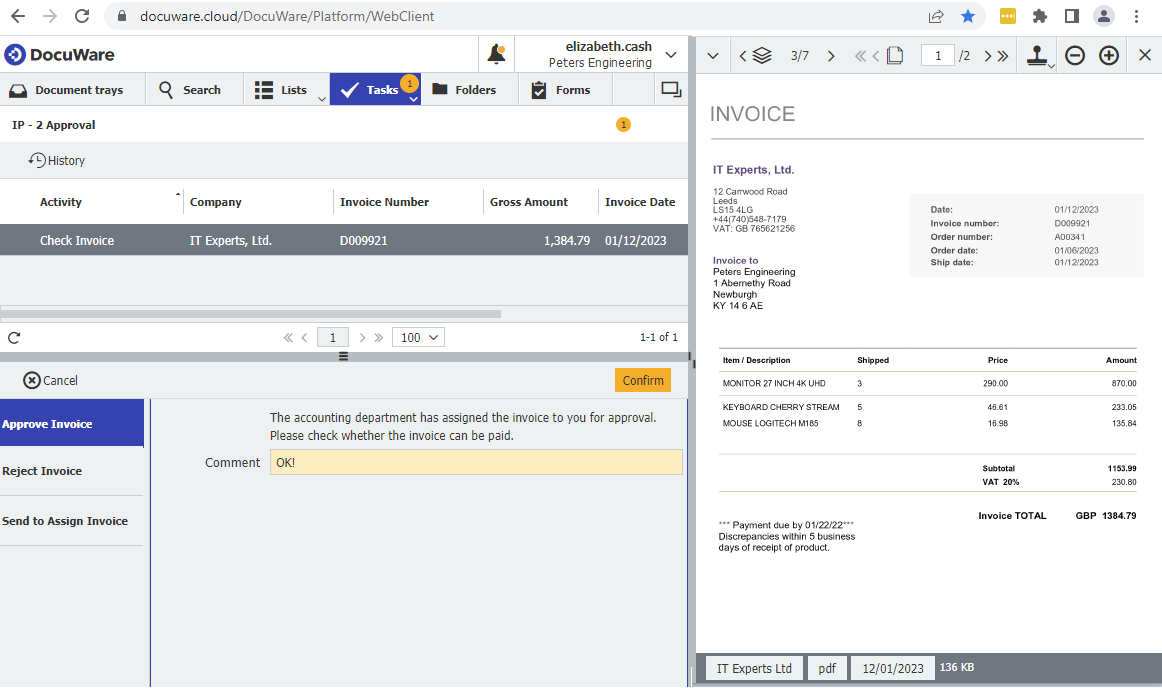Zoom out using the minus icon
Viewport: 1162px width, 688px height.
tap(1074, 55)
